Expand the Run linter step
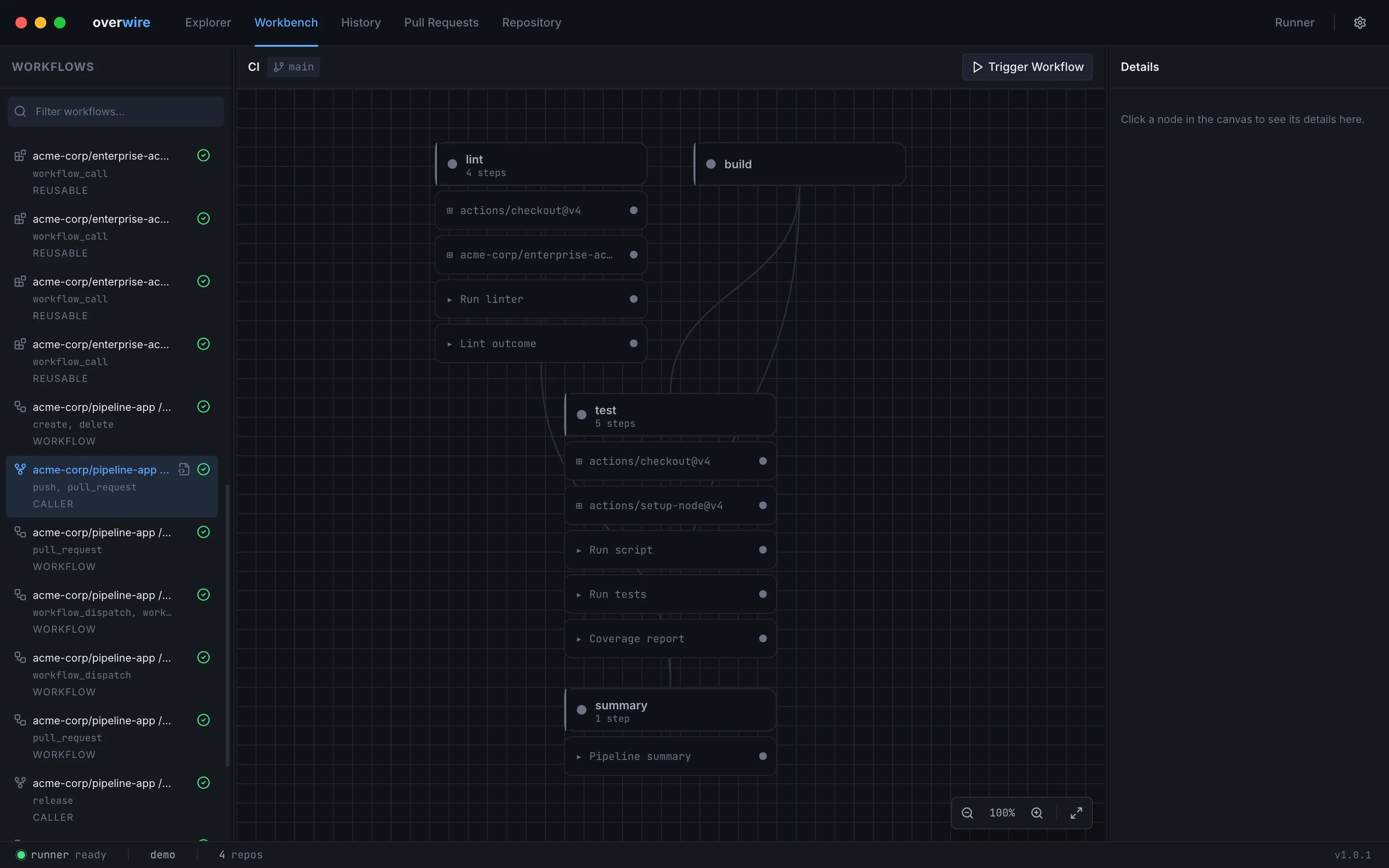 (449, 299)
